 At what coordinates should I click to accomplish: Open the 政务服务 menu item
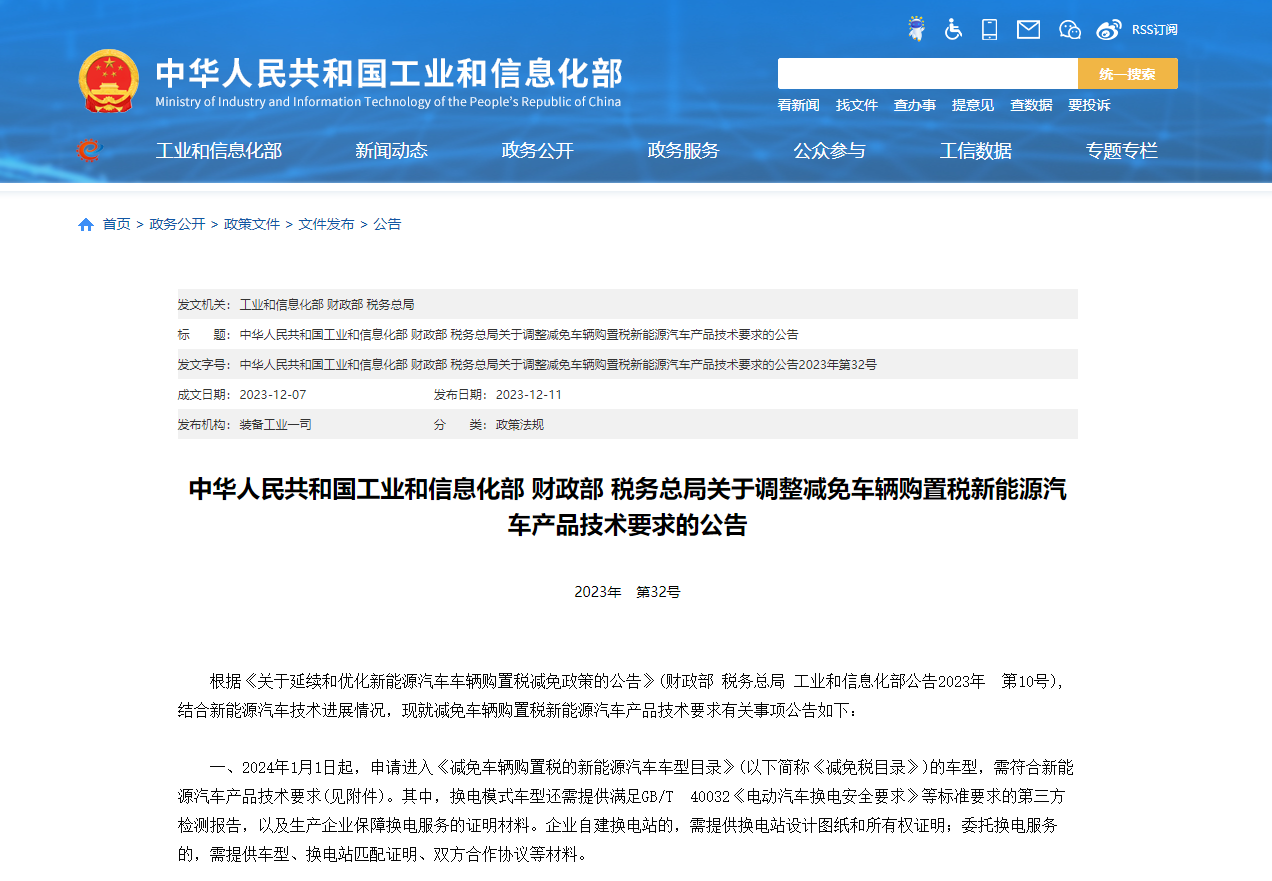click(684, 151)
